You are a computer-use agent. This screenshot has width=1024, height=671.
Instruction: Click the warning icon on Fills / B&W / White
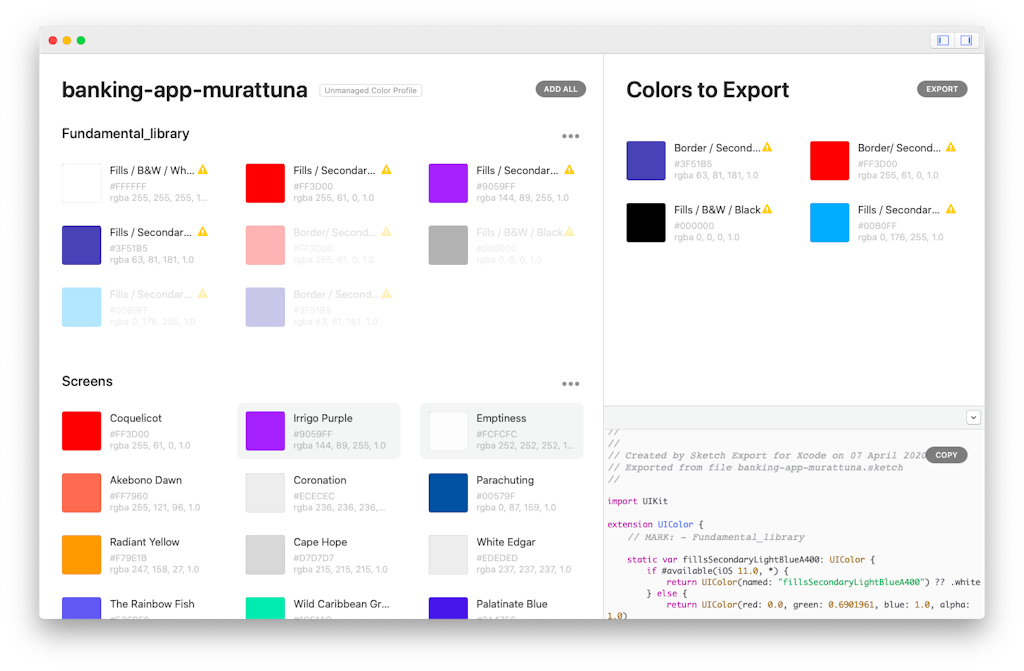[201, 171]
